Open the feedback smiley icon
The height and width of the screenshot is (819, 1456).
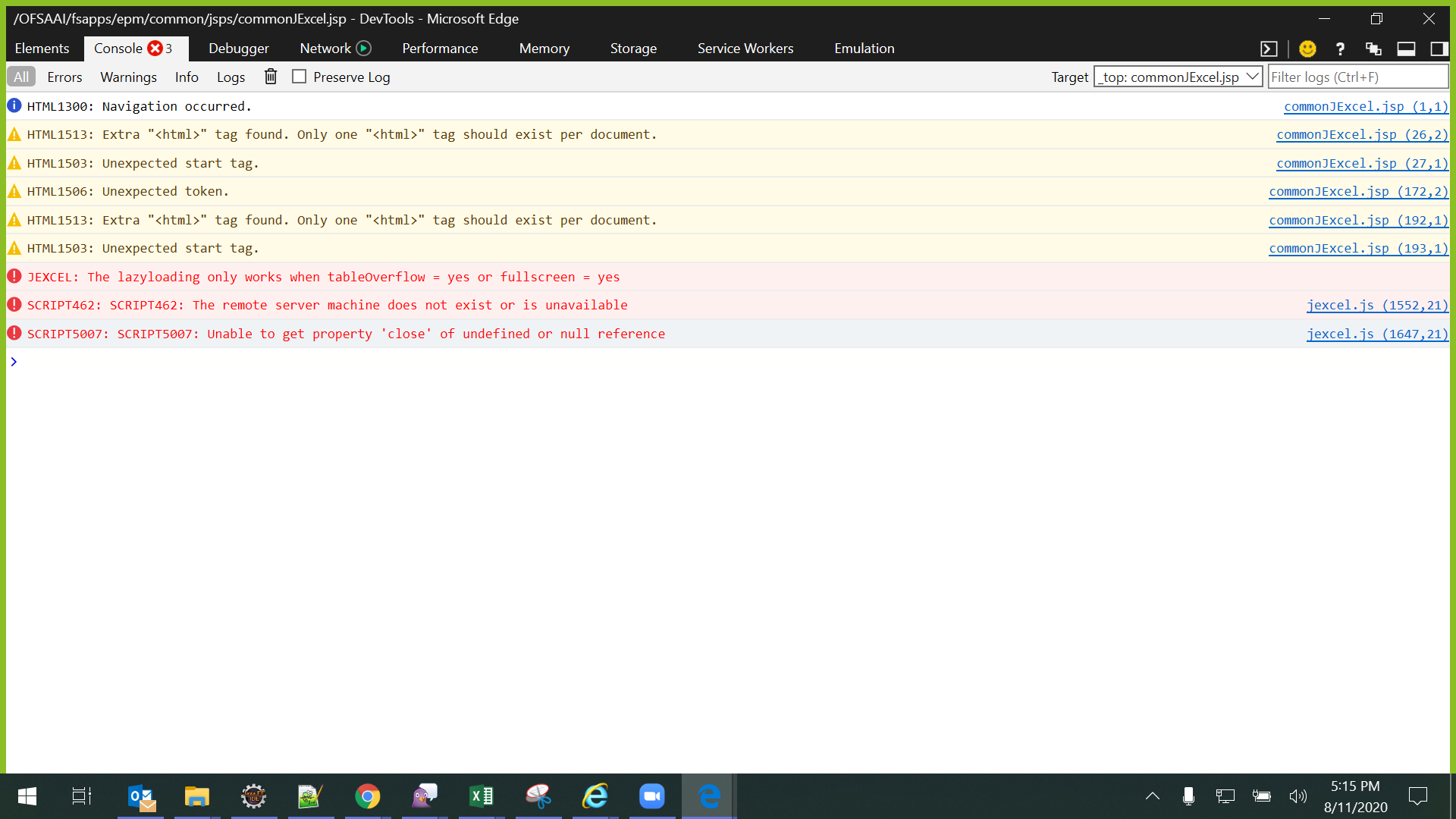pos(1307,49)
